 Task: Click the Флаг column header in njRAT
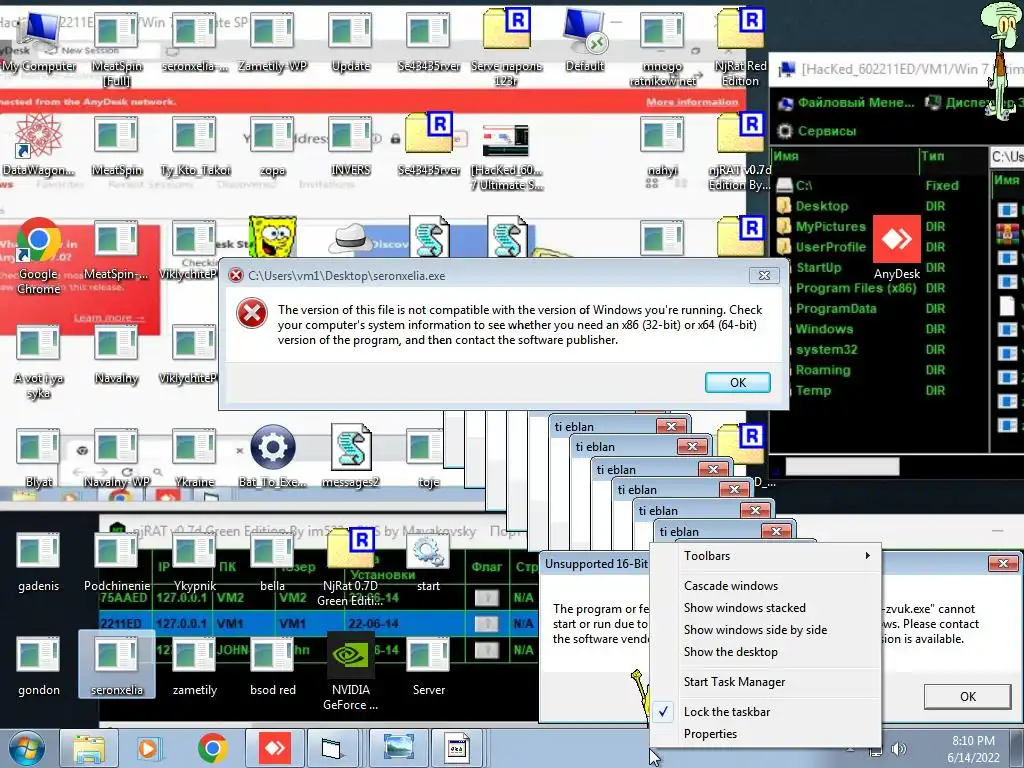487,567
